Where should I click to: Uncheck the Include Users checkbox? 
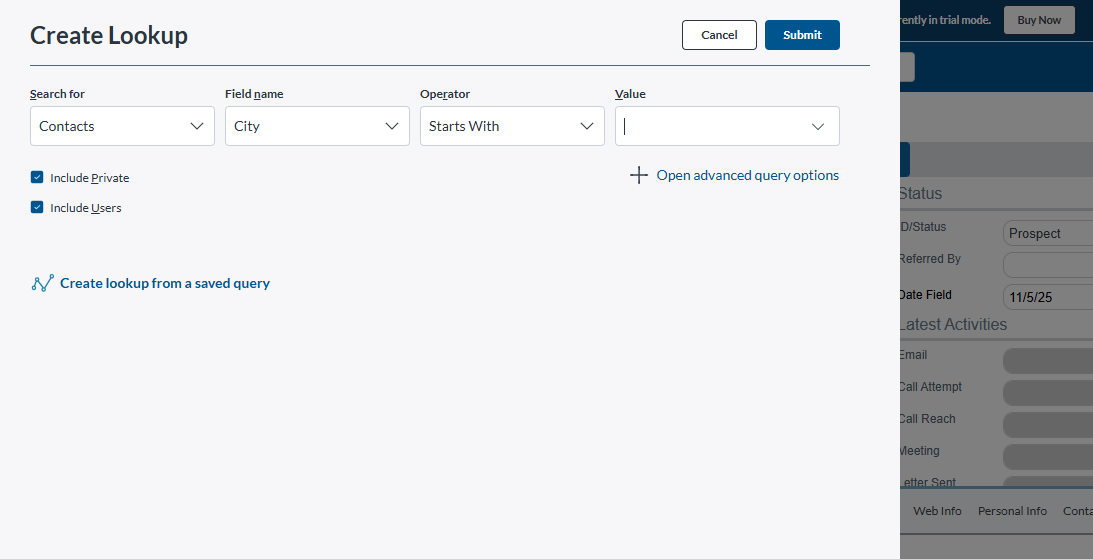click(x=37, y=207)
